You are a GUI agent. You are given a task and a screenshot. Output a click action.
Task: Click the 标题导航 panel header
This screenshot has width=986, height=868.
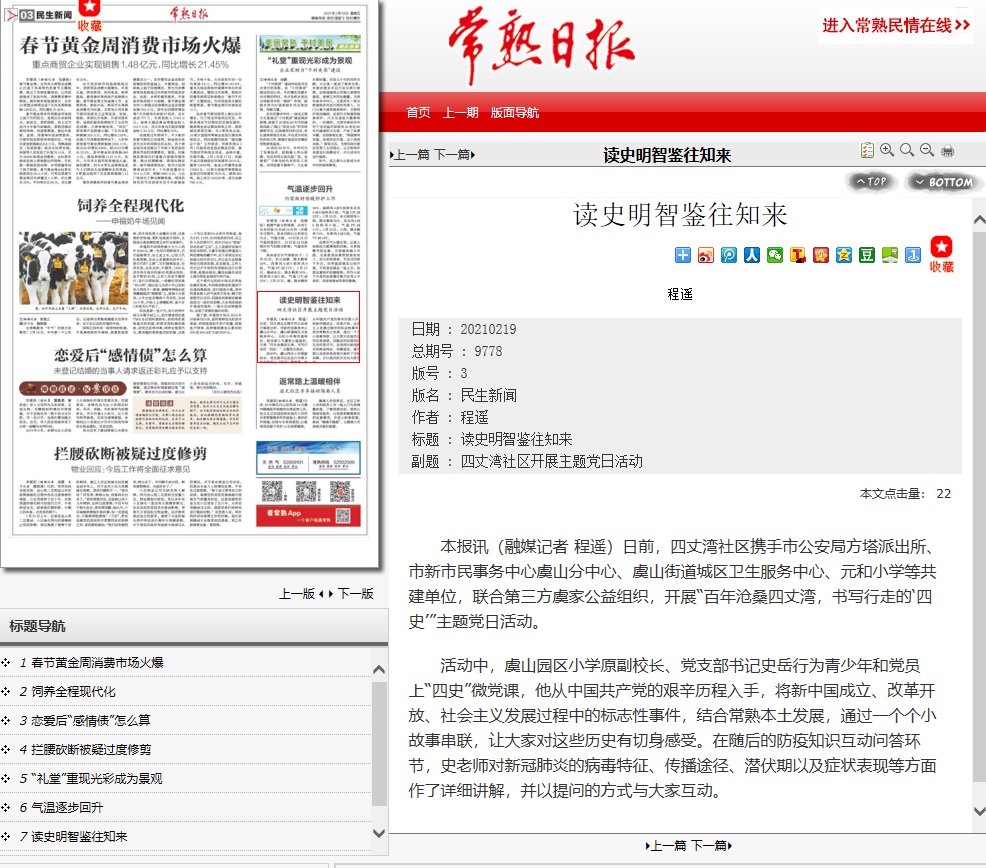pos(194,626)
